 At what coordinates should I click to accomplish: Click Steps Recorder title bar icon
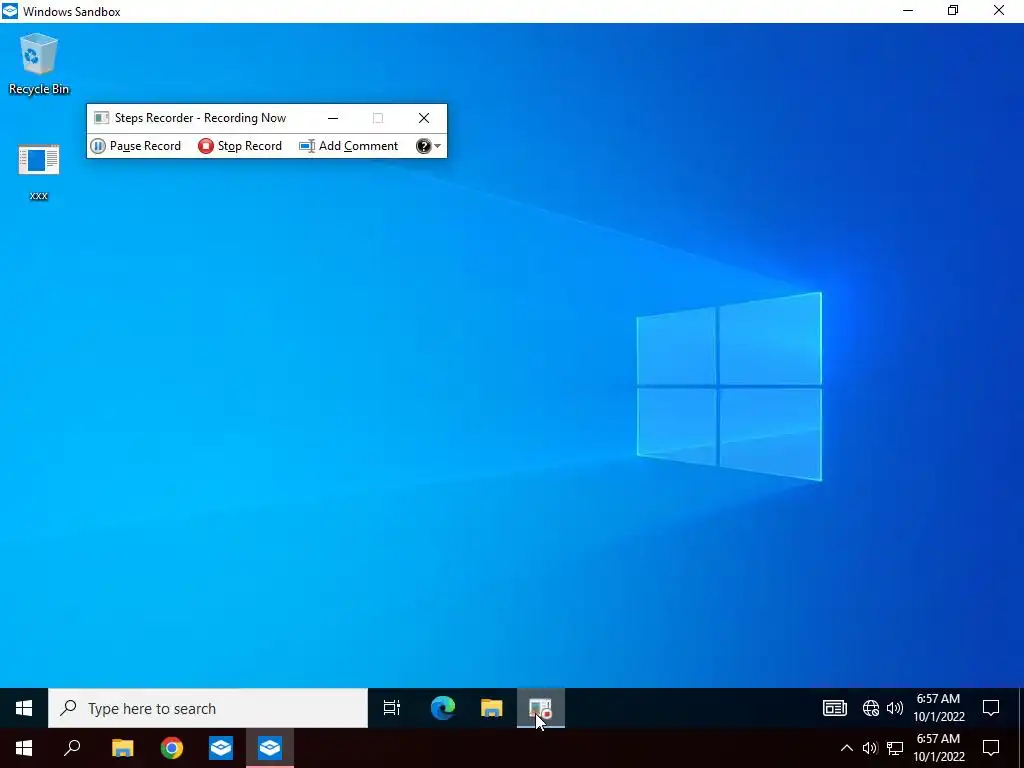point(101,118)
